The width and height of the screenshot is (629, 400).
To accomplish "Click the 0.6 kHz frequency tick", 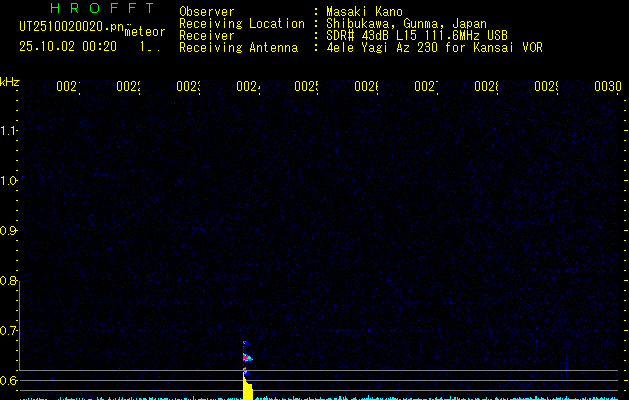I will [x=10, y=381].
